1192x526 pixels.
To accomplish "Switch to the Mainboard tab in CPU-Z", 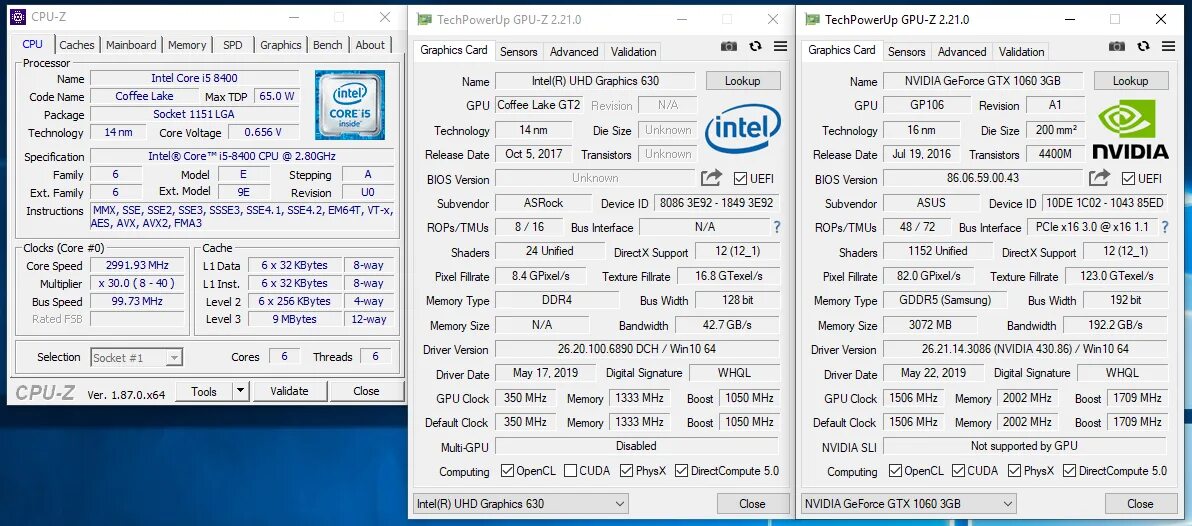I will click(x=131, y=45).
